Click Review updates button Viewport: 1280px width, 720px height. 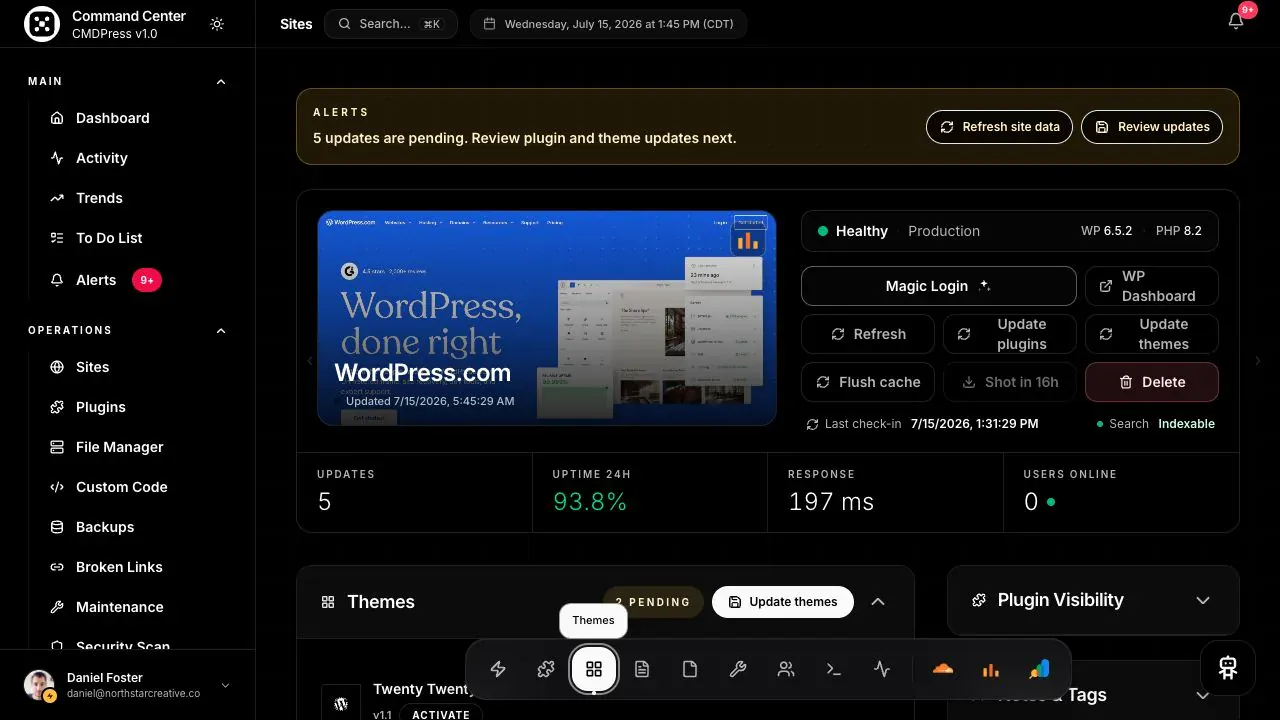(1152, 127)
